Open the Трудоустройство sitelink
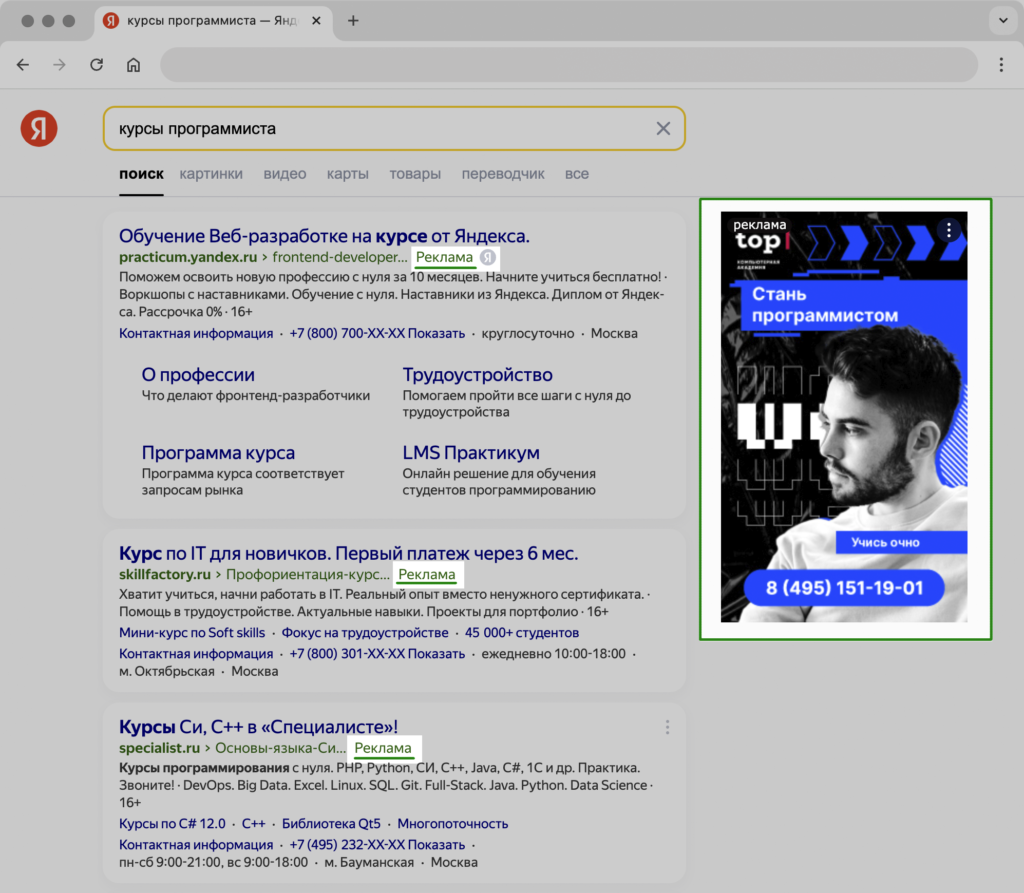Screen dimensions: 1024x893 pyautogui.click(x=477, y=375)
